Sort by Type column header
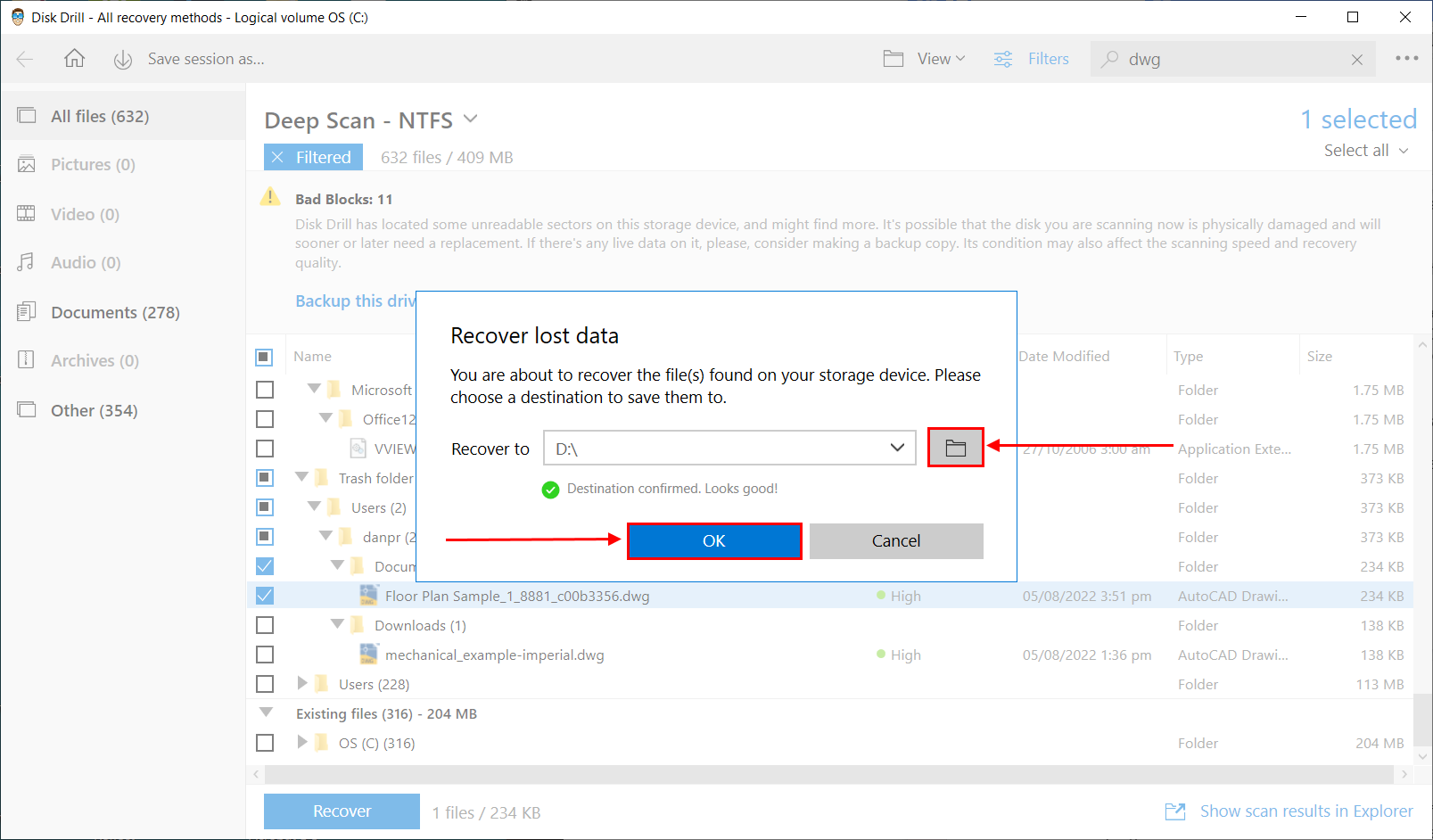The image size is (1433, 840). (x=1189, y=357)
